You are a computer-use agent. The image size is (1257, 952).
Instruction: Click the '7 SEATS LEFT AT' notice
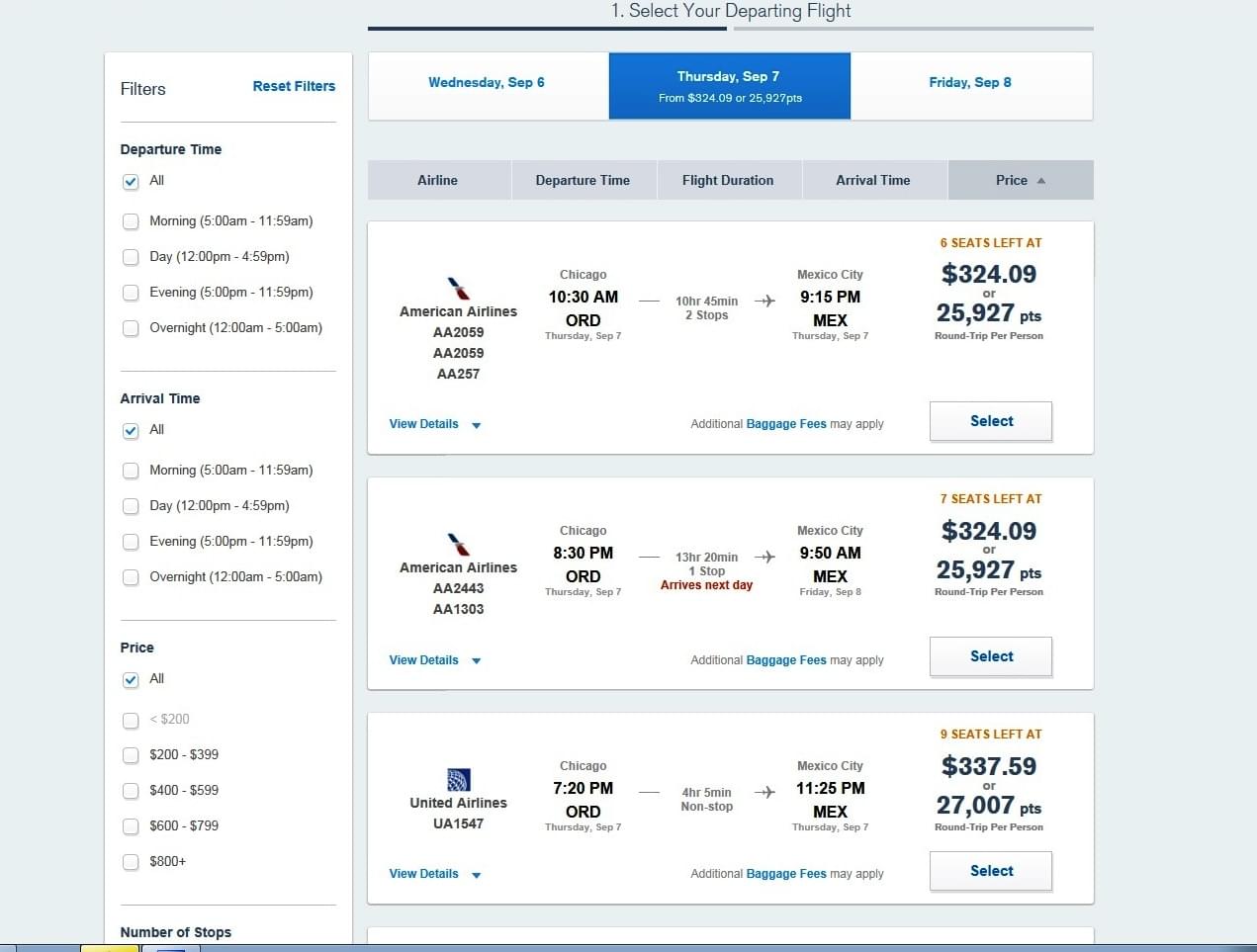pyautogui.click(x=991, y=499)
